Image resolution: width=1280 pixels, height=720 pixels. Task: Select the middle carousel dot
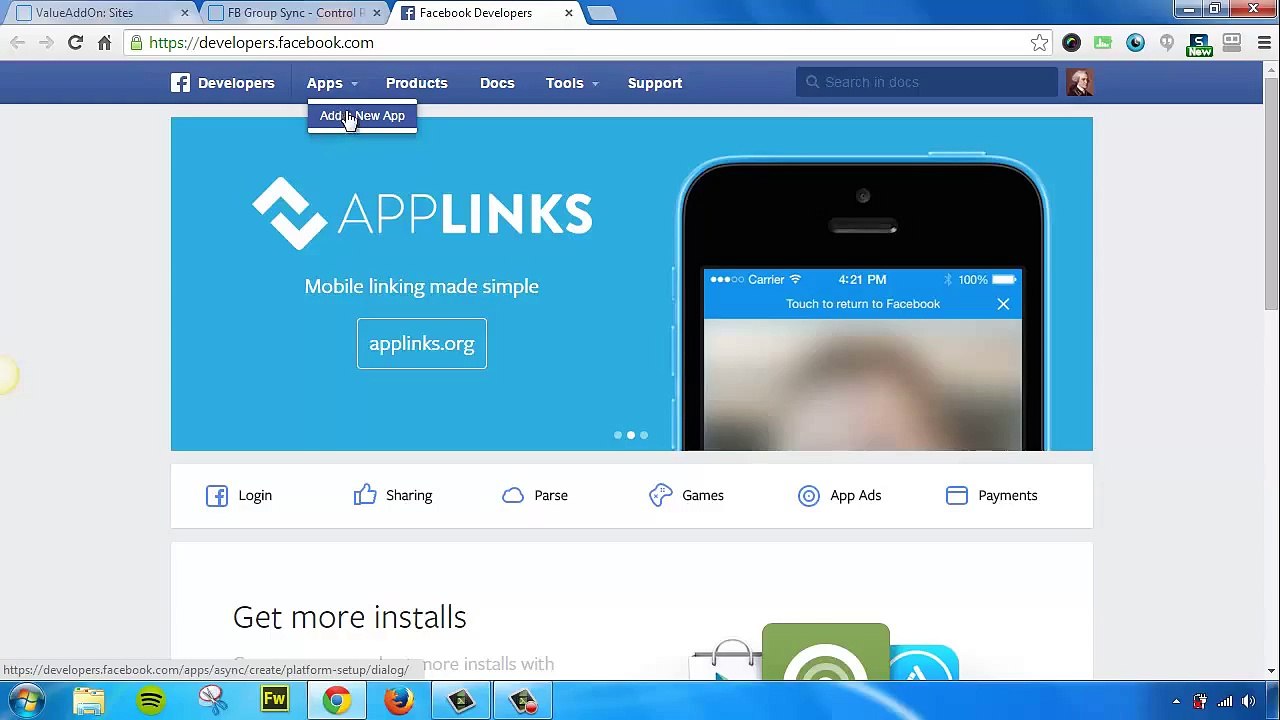631,435
